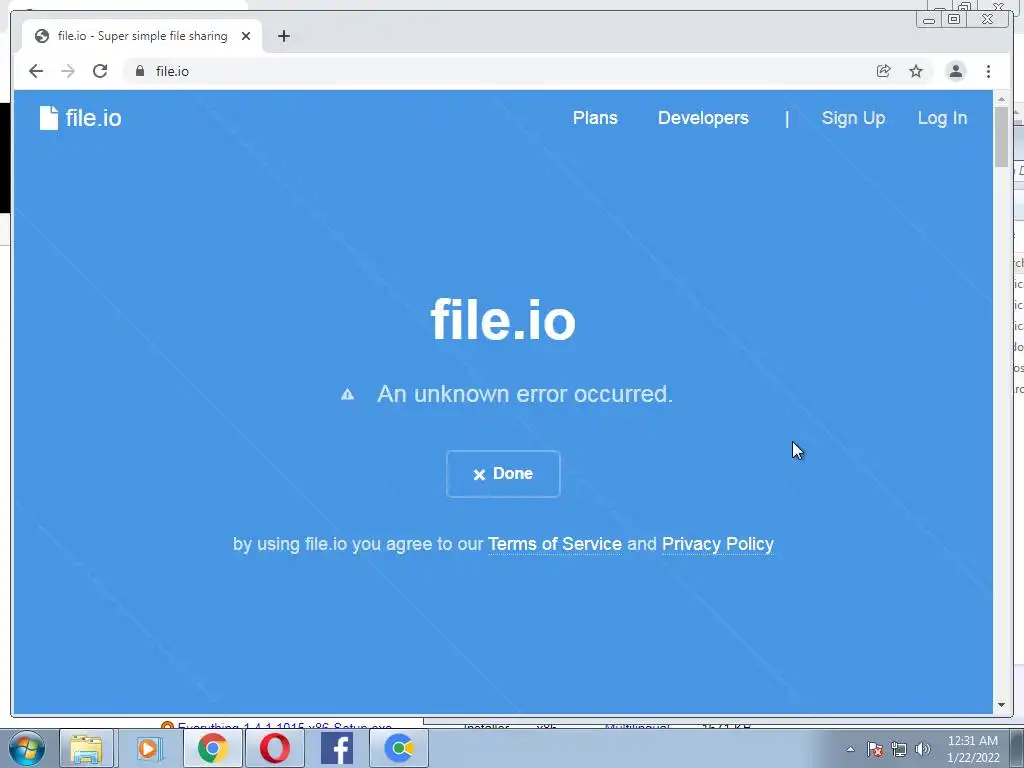Open the Plans page

[x=595, y=118]
